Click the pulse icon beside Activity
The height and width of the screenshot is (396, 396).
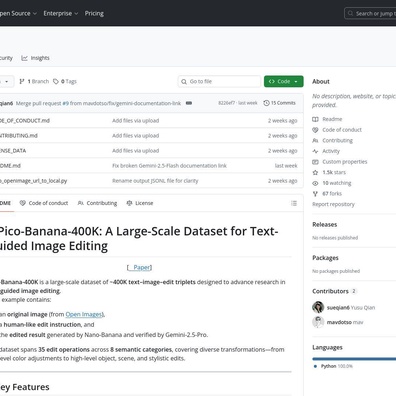(315, 151)
